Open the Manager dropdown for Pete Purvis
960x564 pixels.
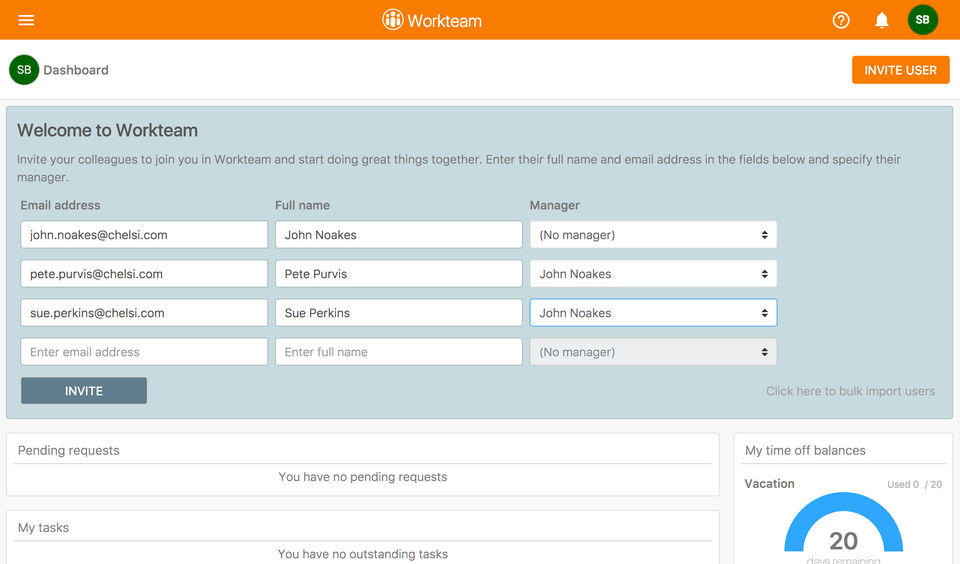pos(653,274)
